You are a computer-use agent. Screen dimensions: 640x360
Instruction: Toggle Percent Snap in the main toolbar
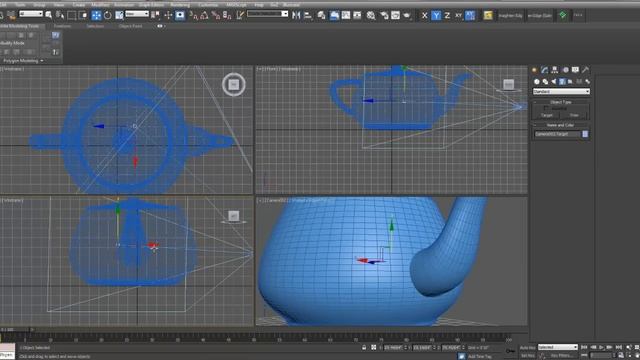(216, 16)
